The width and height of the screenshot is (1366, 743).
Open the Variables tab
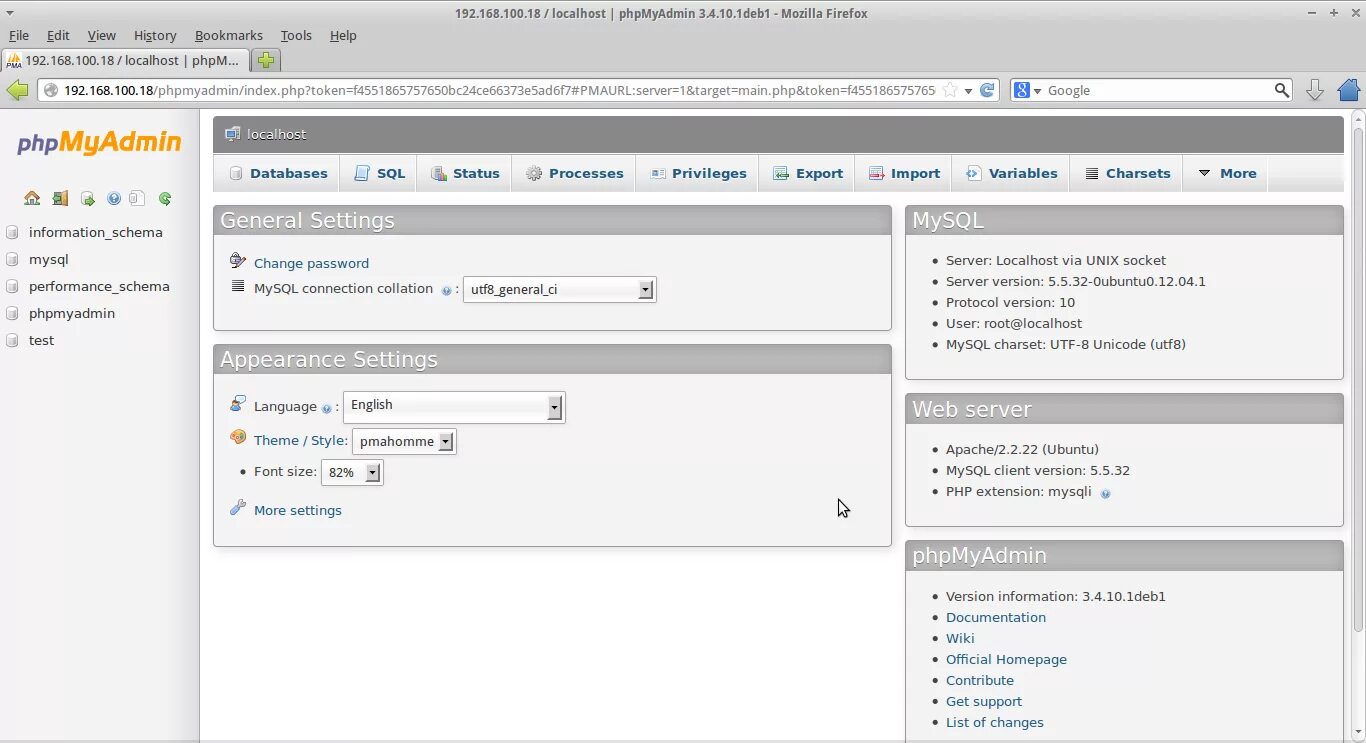pyautogui.click(x=1011, y=173)
